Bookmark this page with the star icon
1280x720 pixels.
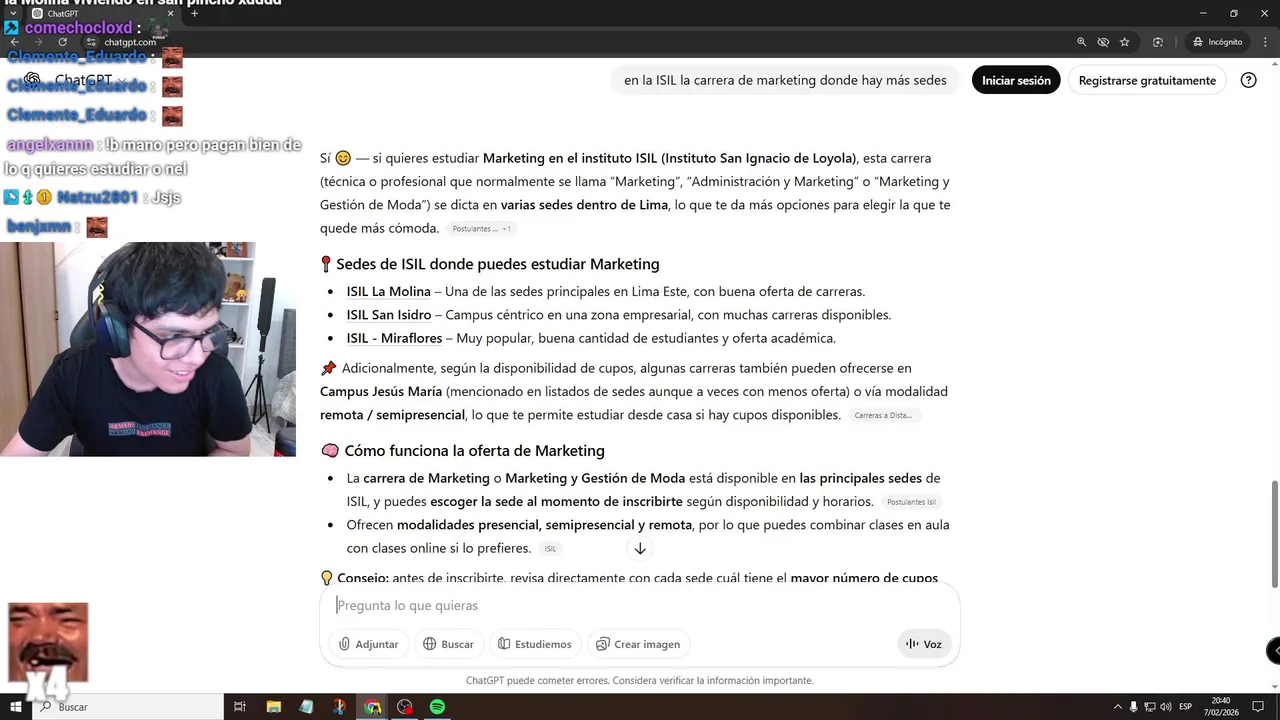(1125, 42)
